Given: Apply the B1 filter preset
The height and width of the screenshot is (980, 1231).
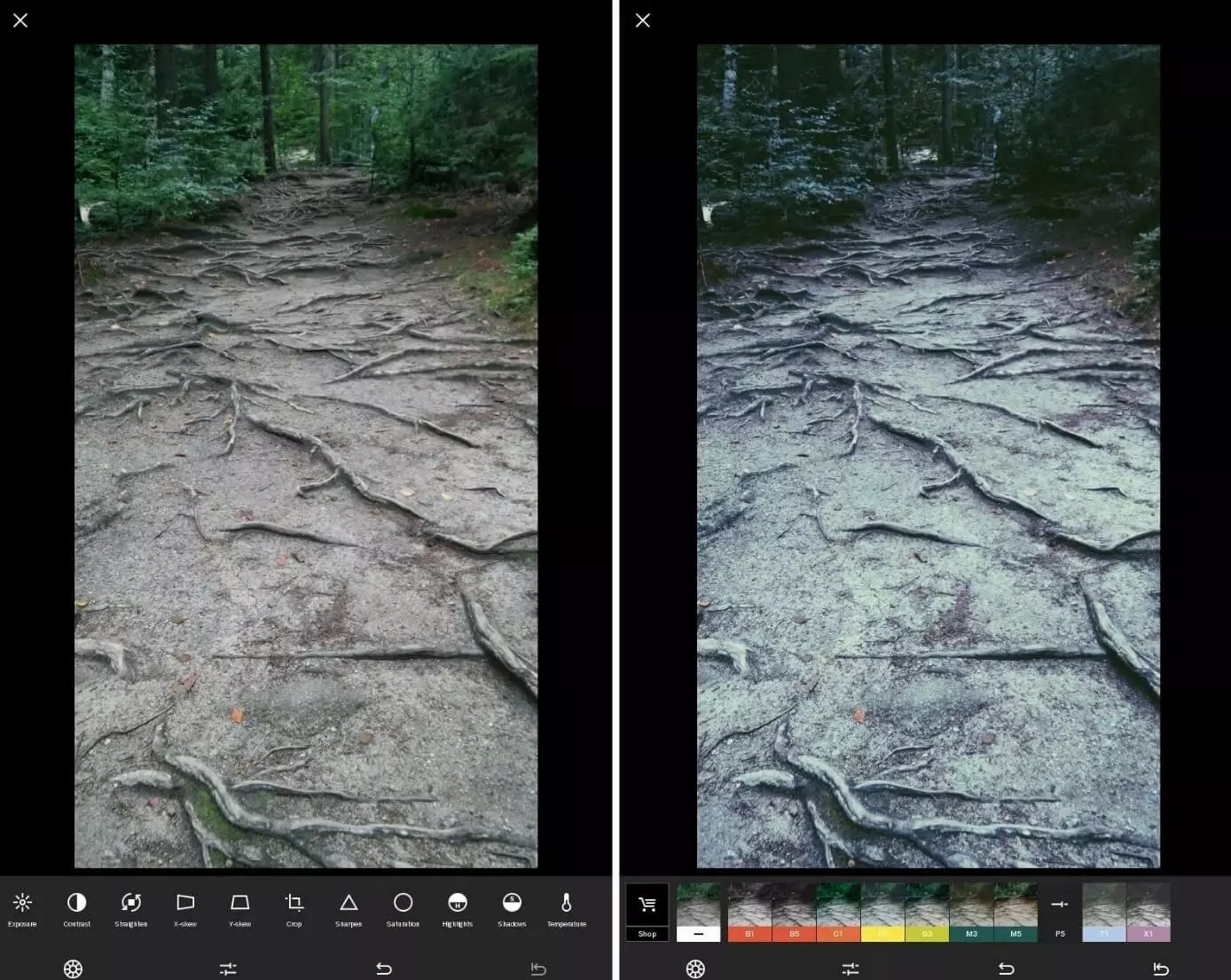Looking at the screenshot, I should coord(749,912).
